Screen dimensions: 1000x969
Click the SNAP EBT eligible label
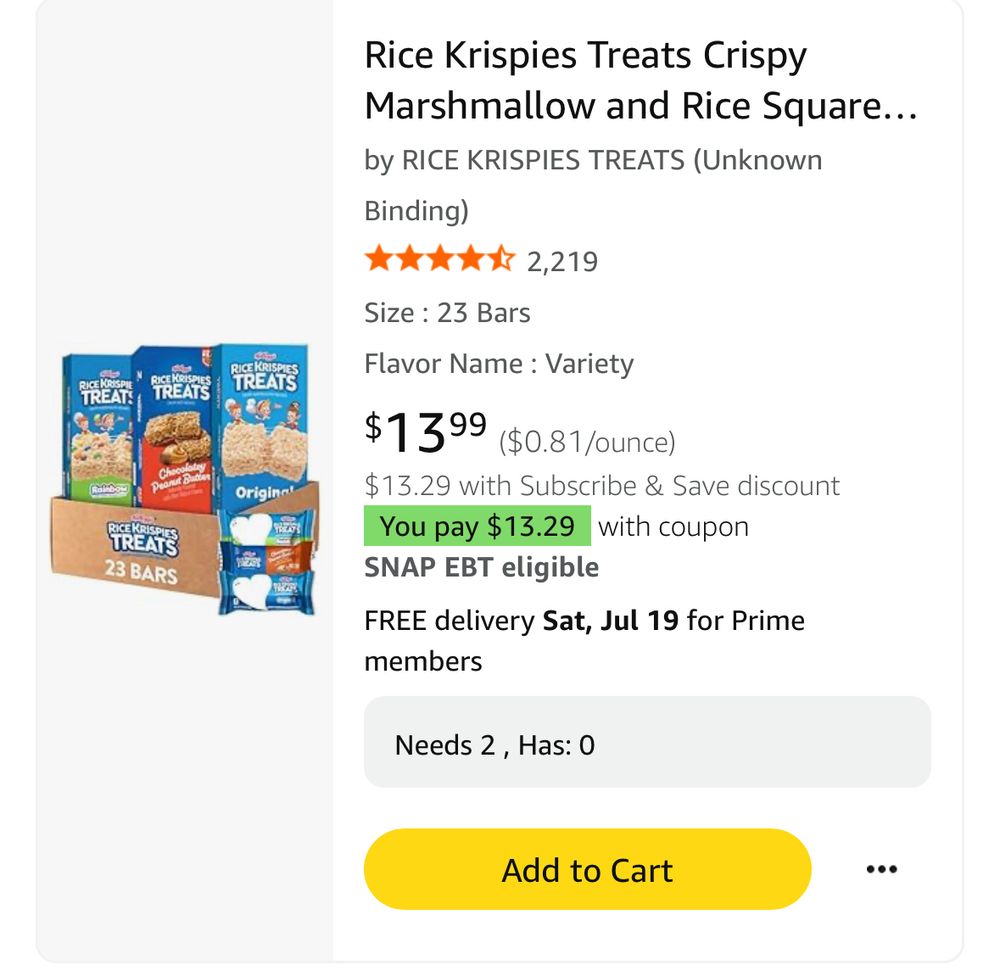coord(482,567)
